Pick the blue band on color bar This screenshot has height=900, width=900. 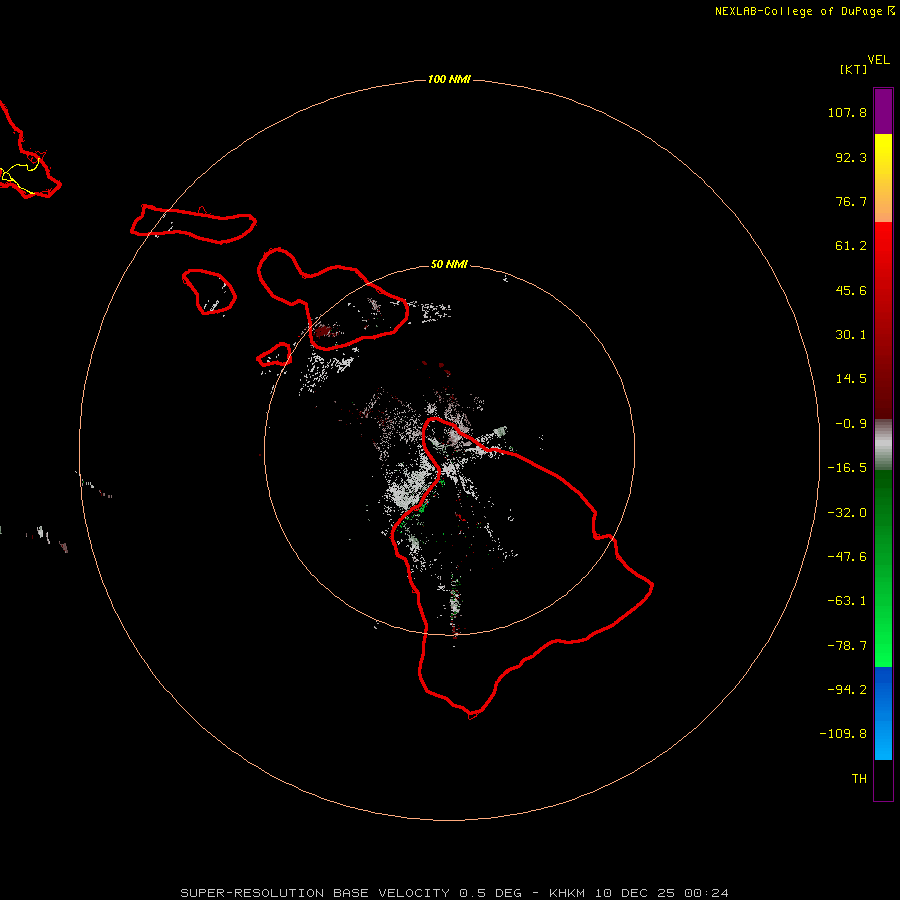point(883,713)
